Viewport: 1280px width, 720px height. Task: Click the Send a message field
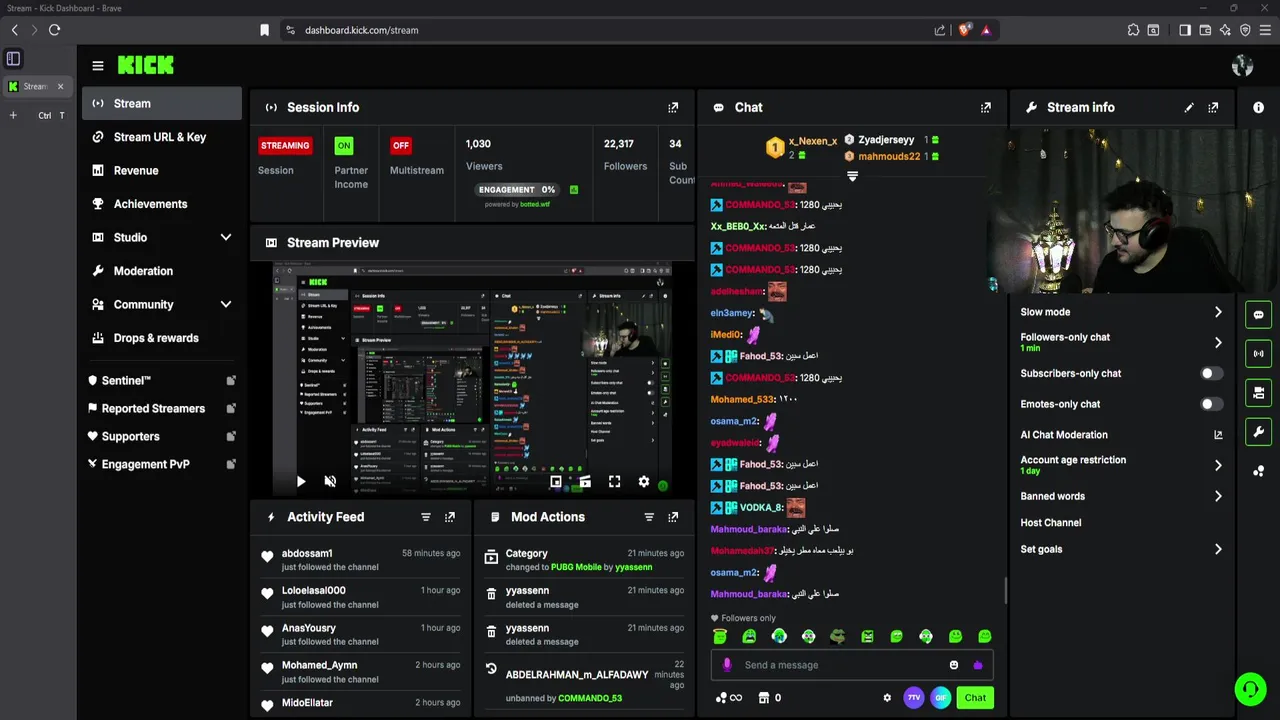pyautogui.click(x=840, y=665)
